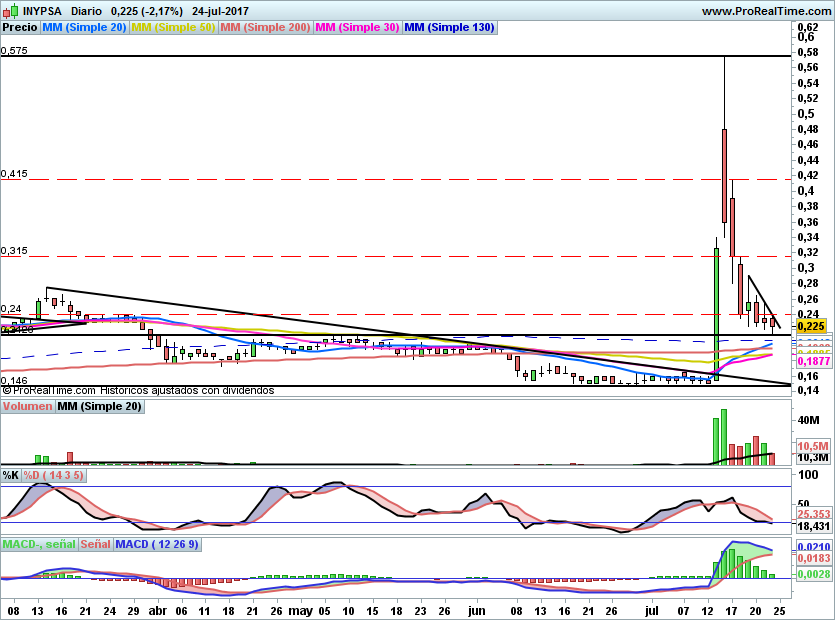This screenshot has width=835, height=620.
Task: Open the MM (Simple 200) indicator label
Action: (265, 28)
